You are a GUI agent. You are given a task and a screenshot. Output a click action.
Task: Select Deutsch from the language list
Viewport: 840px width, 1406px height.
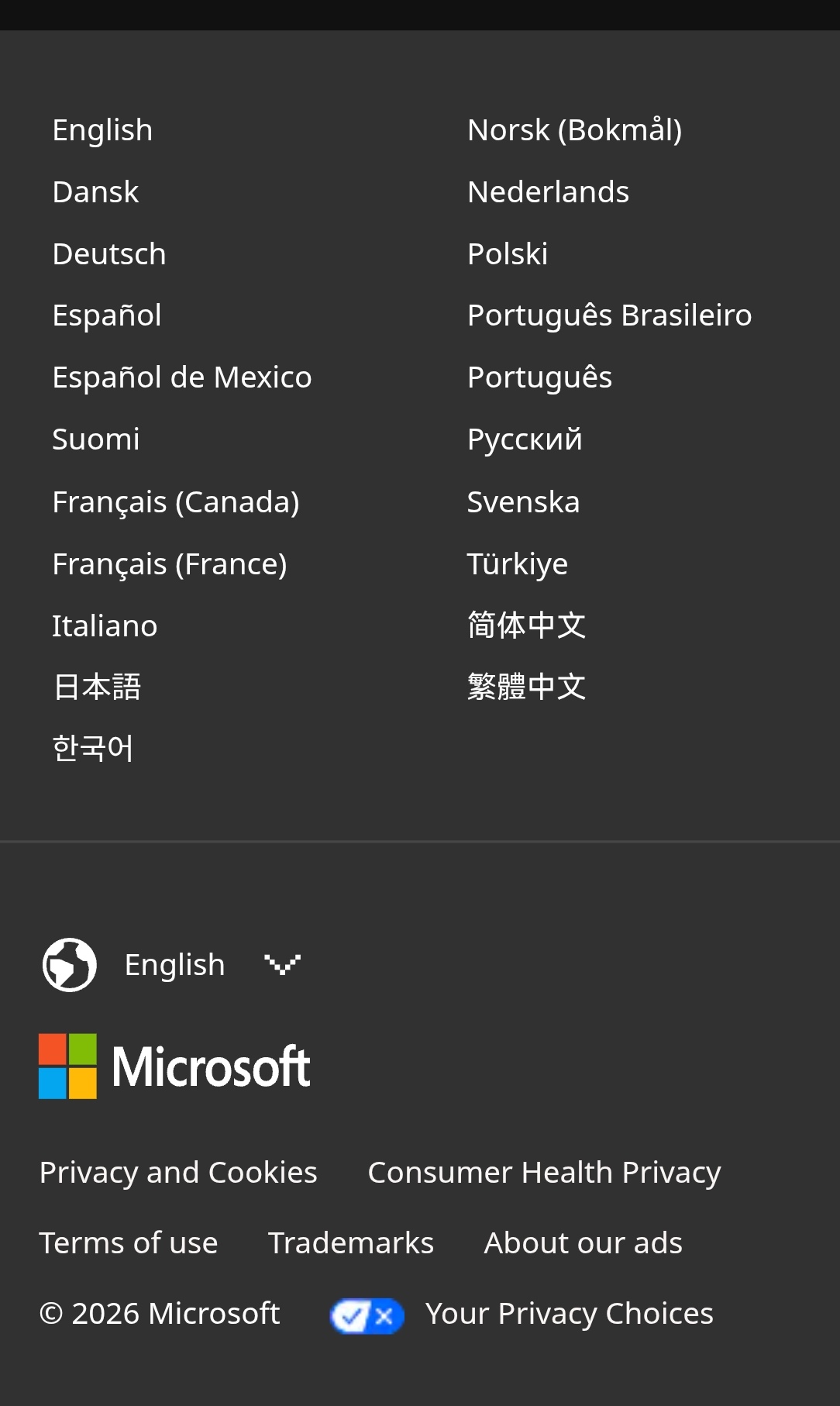click(109, 254)
